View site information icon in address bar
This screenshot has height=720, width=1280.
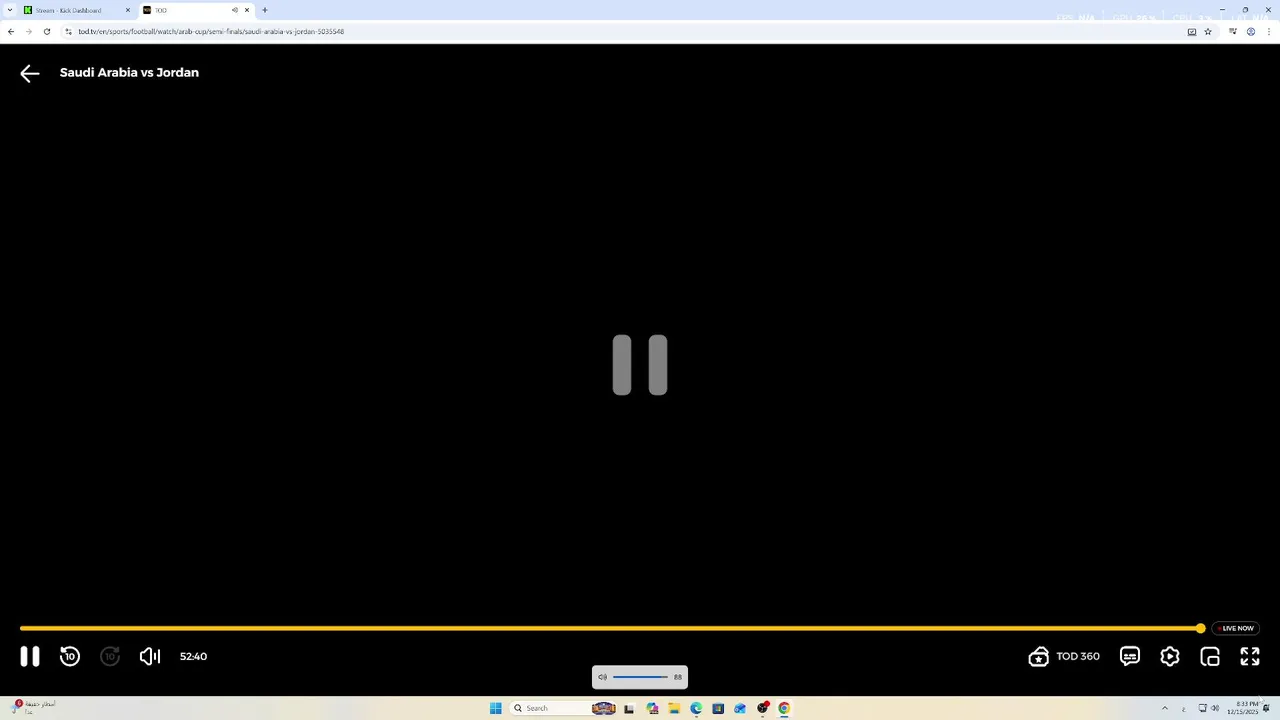[x=68, y=31]
